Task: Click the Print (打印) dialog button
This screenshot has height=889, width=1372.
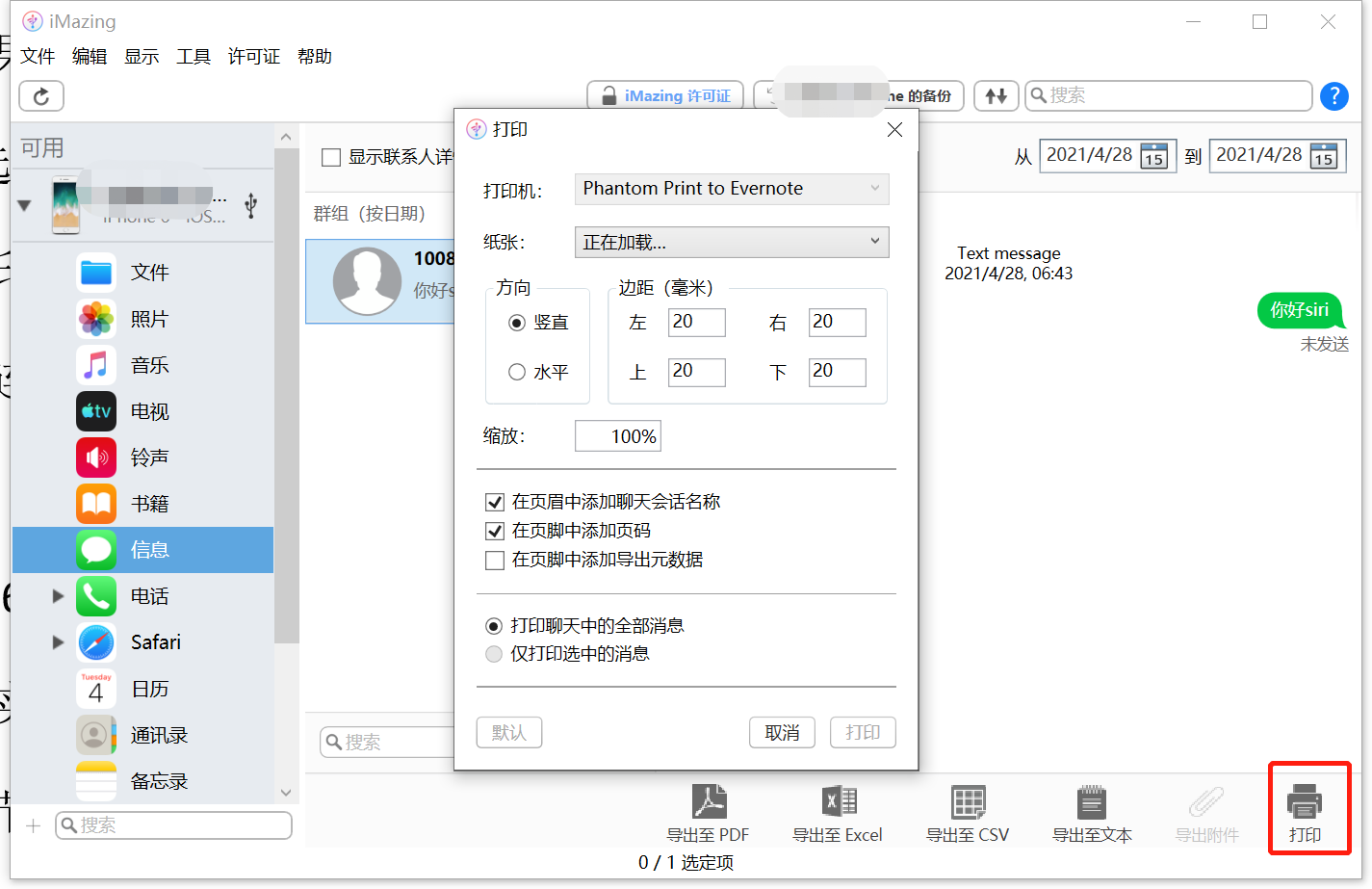Action: point(863,733)
